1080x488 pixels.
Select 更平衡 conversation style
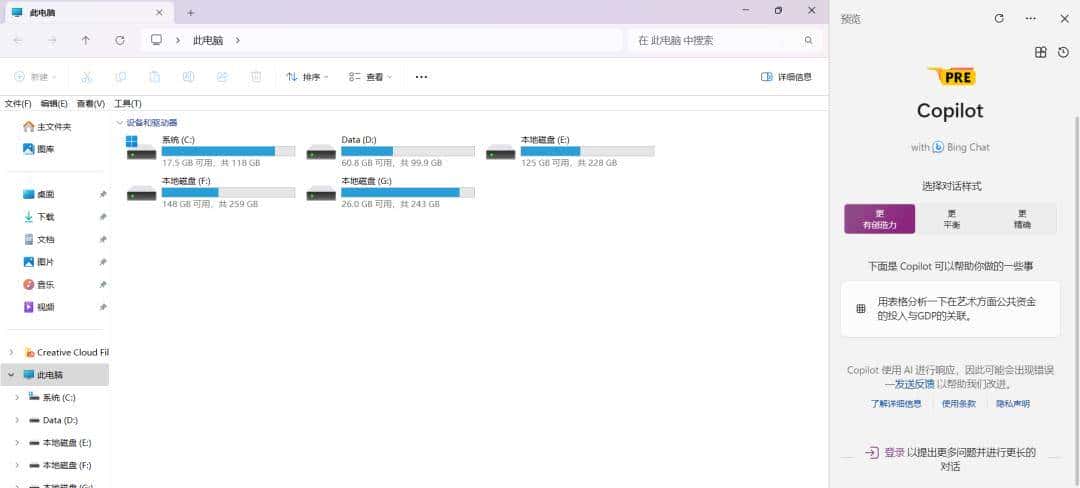(x=951, y=219)
